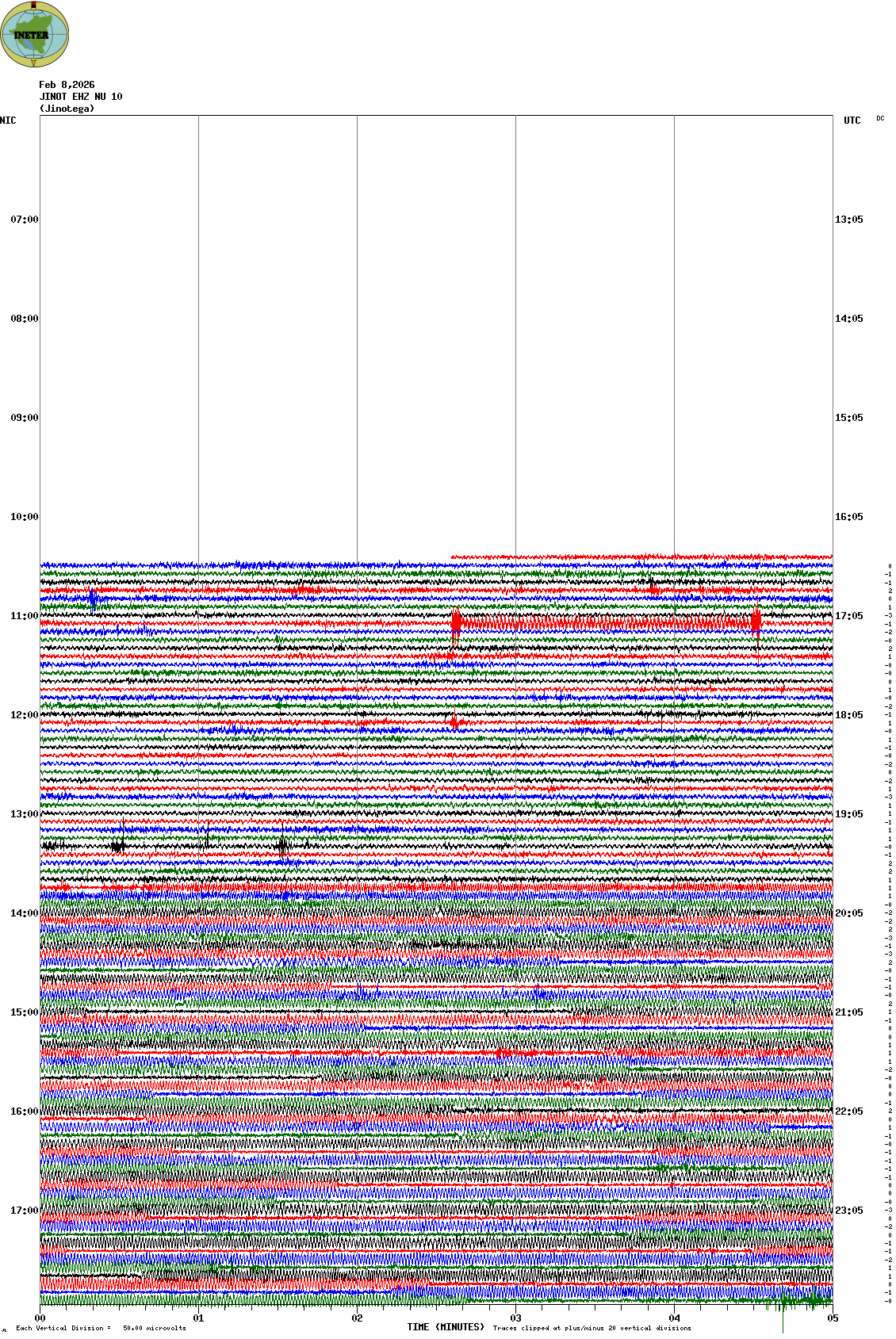Click the TIME (MINUTES) axis label
Viewport: 896px width, 1339px height.
point(446,1327)
